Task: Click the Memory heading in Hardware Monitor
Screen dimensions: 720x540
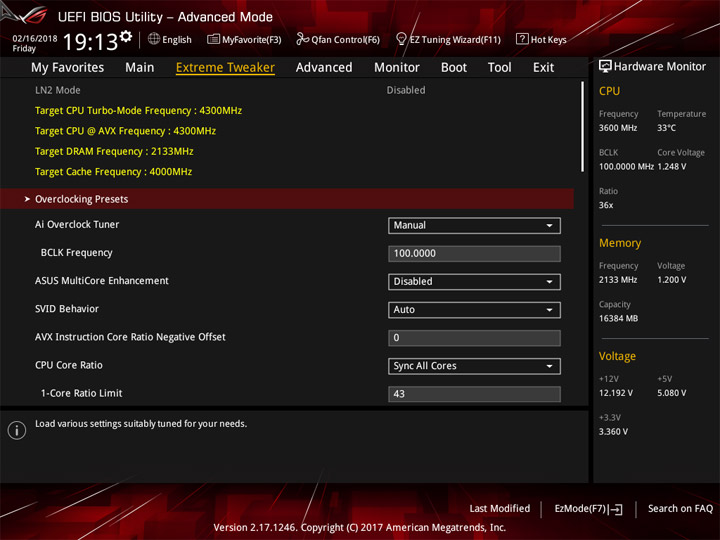Action: [x=620, y=243]
